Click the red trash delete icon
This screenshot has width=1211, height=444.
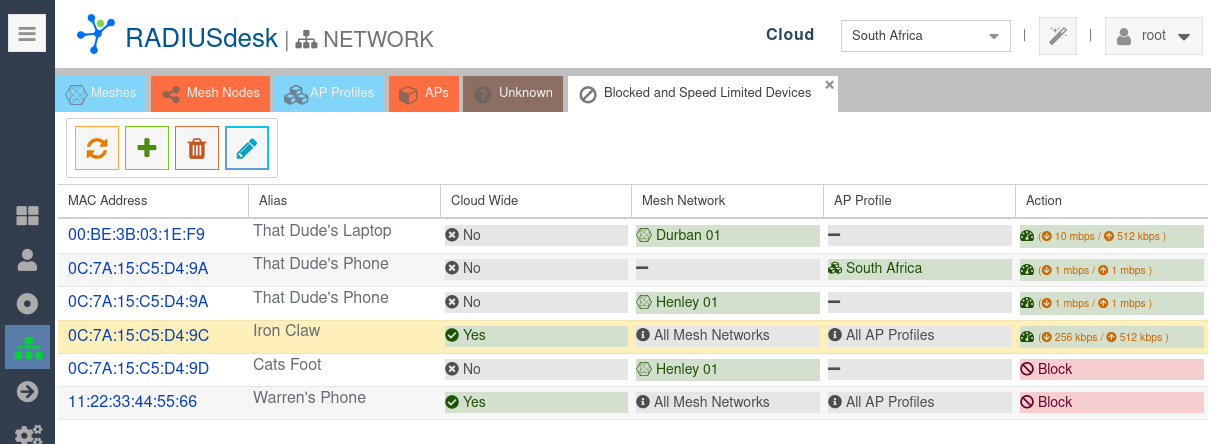197,148
